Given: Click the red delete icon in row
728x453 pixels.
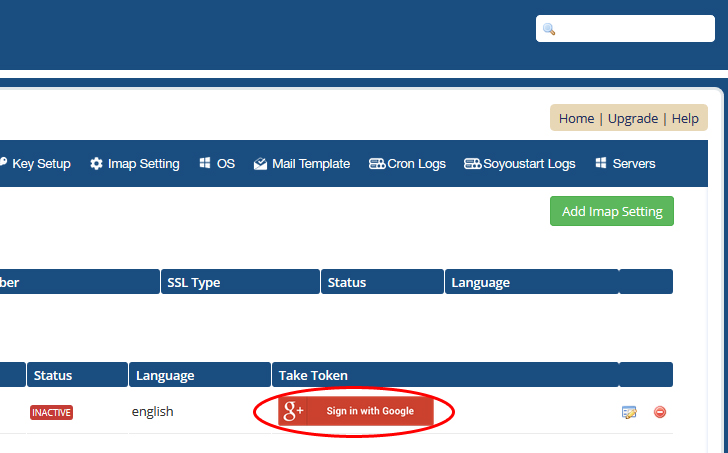Looking at the screenshot, I should pyautogui.click(x=660, y=412).
